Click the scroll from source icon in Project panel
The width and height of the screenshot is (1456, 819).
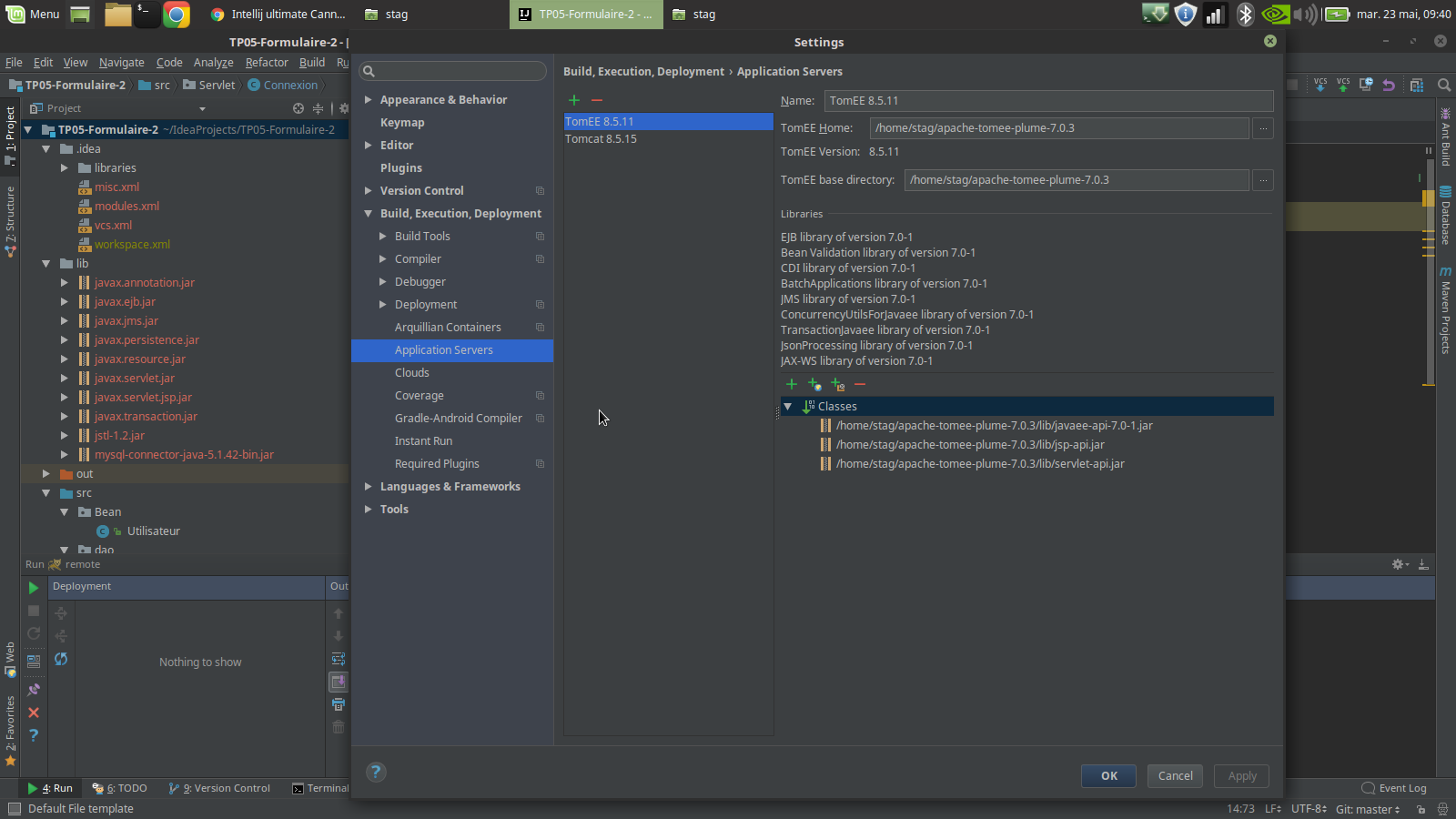click(x=298, y=108)
